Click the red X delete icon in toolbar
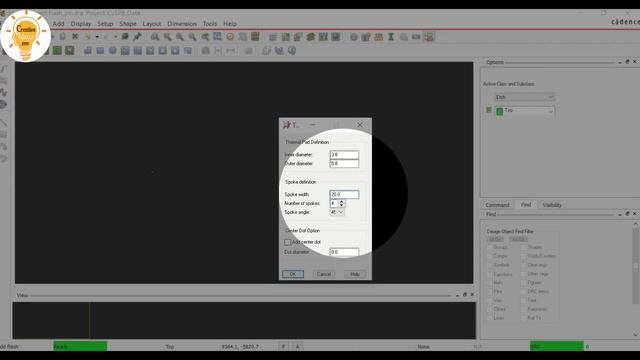This screenshot has height=360, width=640. [x=75, y=36]
